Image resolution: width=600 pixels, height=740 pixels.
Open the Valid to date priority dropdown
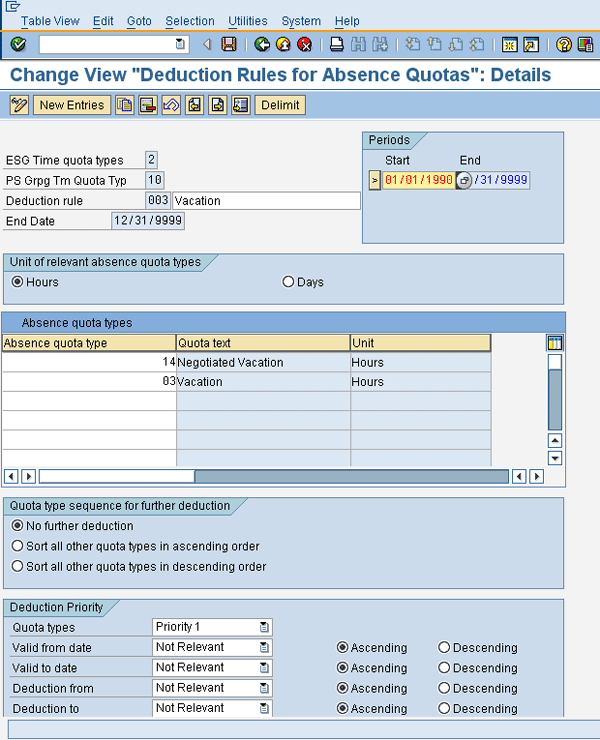click(264, 668)
